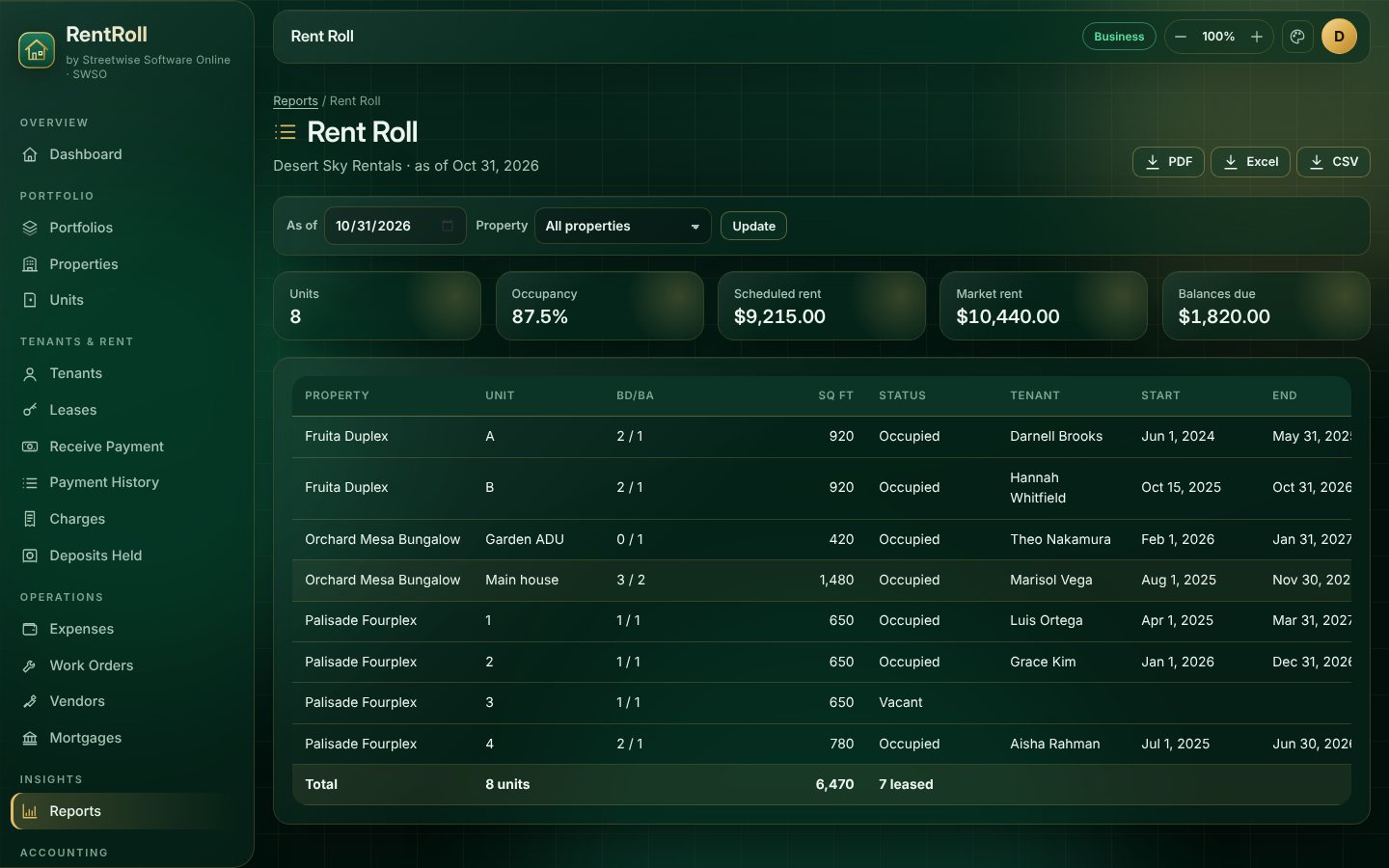Click the Work Orders wrench icon
Viewport: 1389px width, 868px height.
pos(30,665)
